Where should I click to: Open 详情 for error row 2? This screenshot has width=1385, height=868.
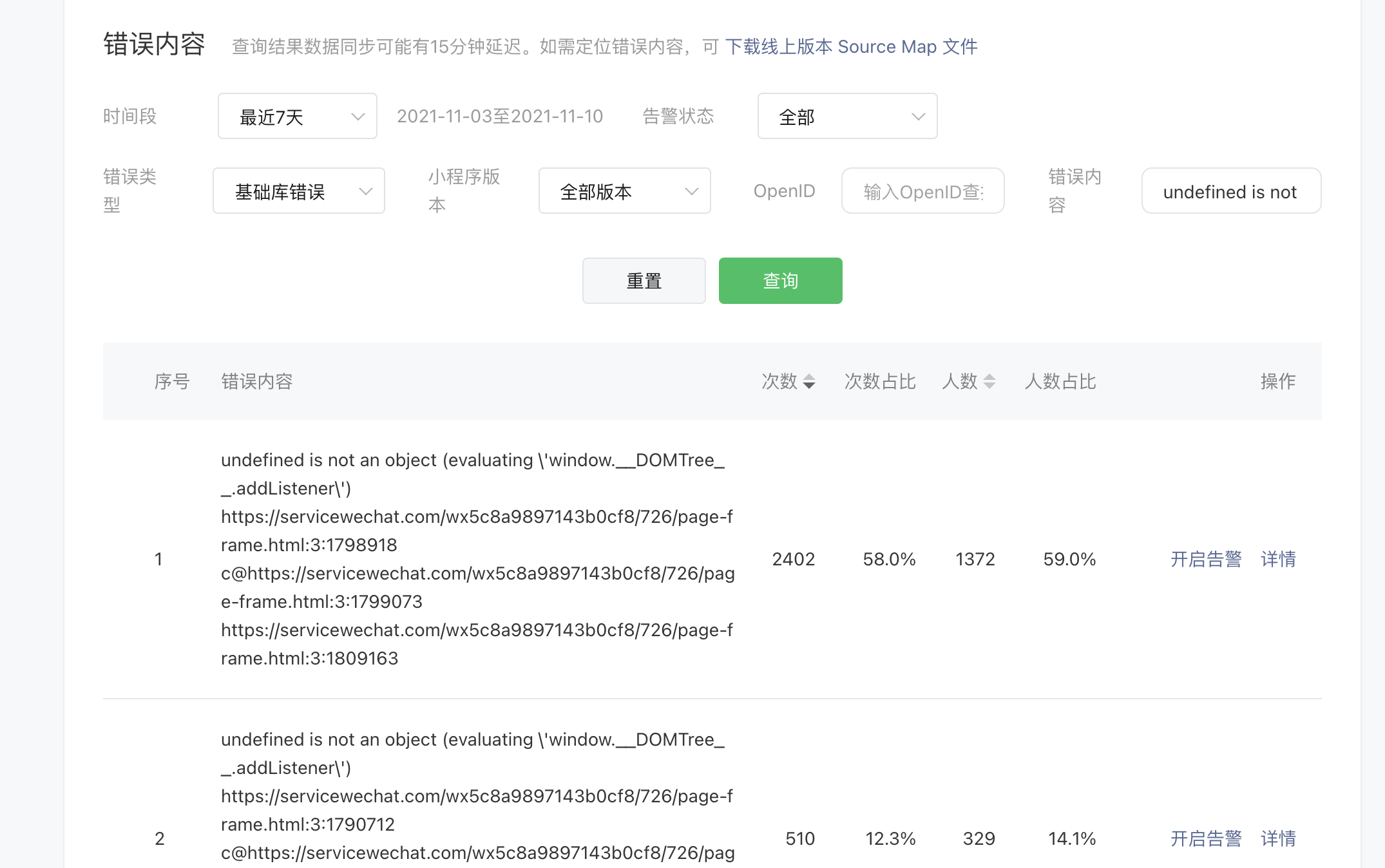click(x=1278, y=838)
